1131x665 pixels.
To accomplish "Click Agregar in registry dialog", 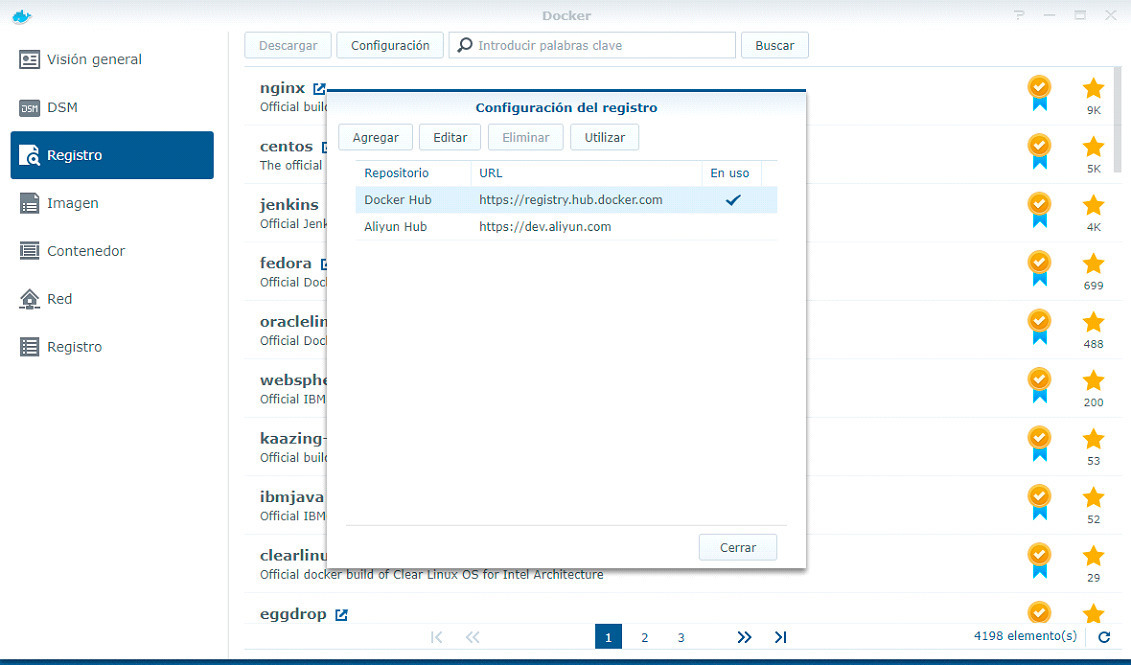I will coord(375,137).
